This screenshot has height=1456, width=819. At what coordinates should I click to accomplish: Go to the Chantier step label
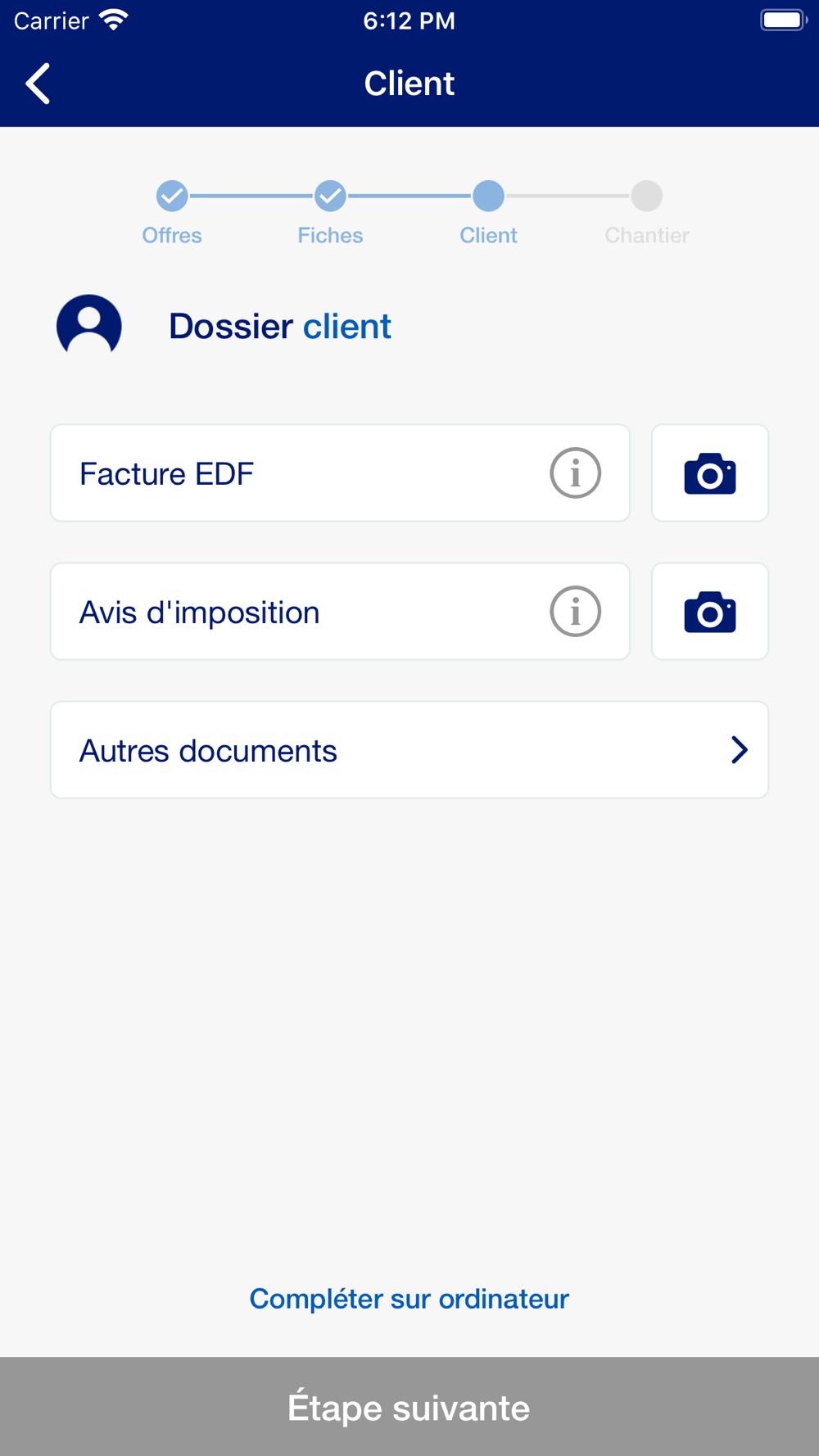[x=647, y=235]
